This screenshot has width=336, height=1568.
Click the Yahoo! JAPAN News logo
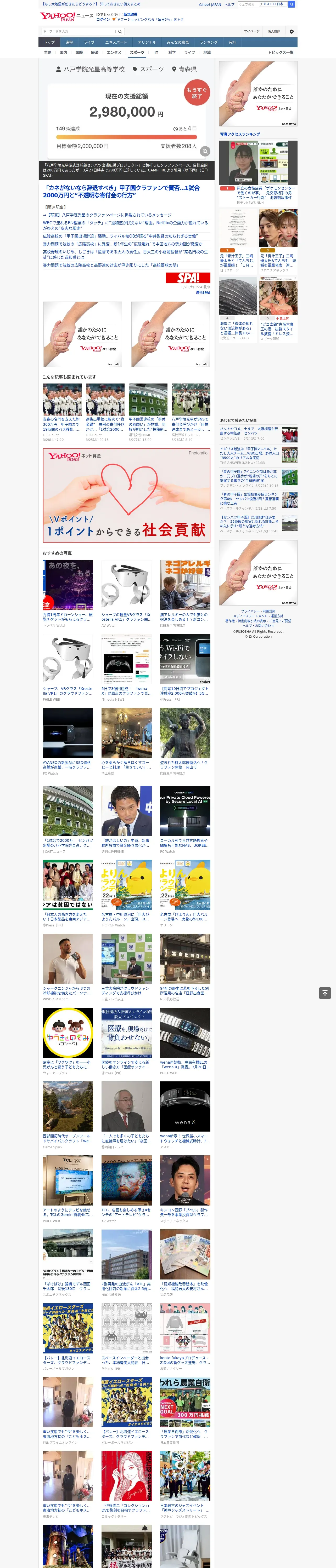(x=66, y=16)
